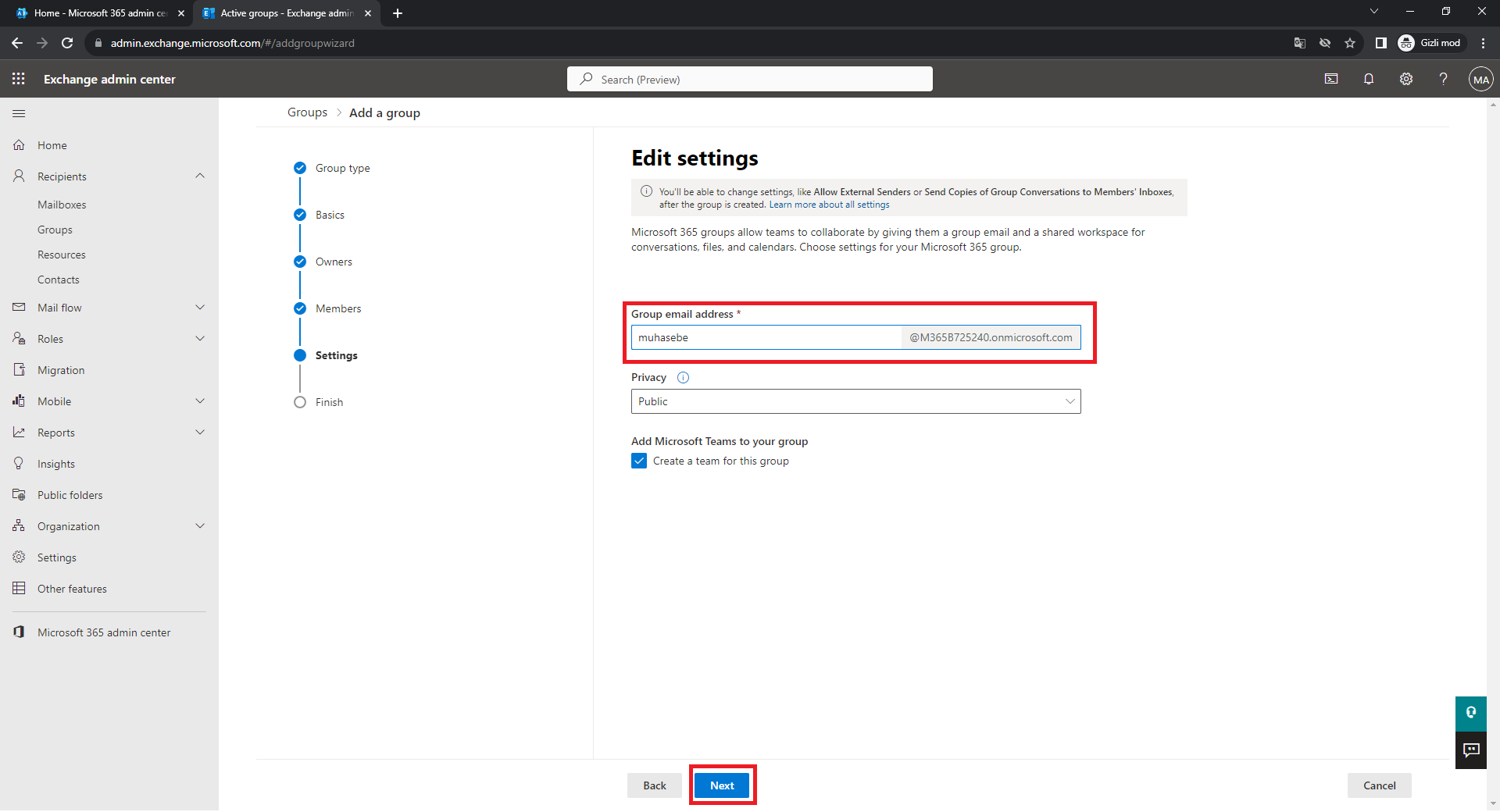Open Mailboxes in the sidebar

click(62, 205)
